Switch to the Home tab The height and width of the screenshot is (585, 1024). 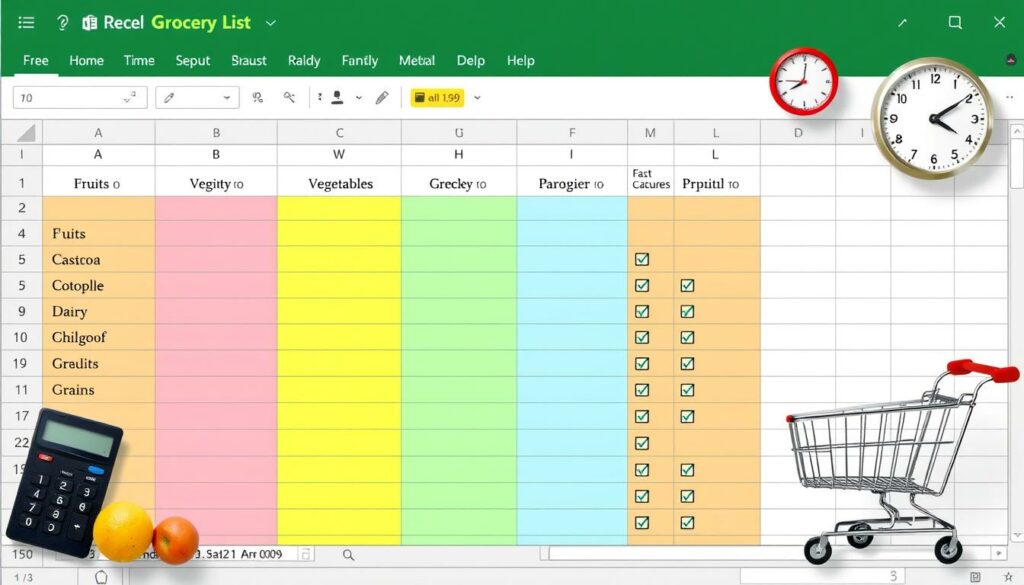coord(86,60)
